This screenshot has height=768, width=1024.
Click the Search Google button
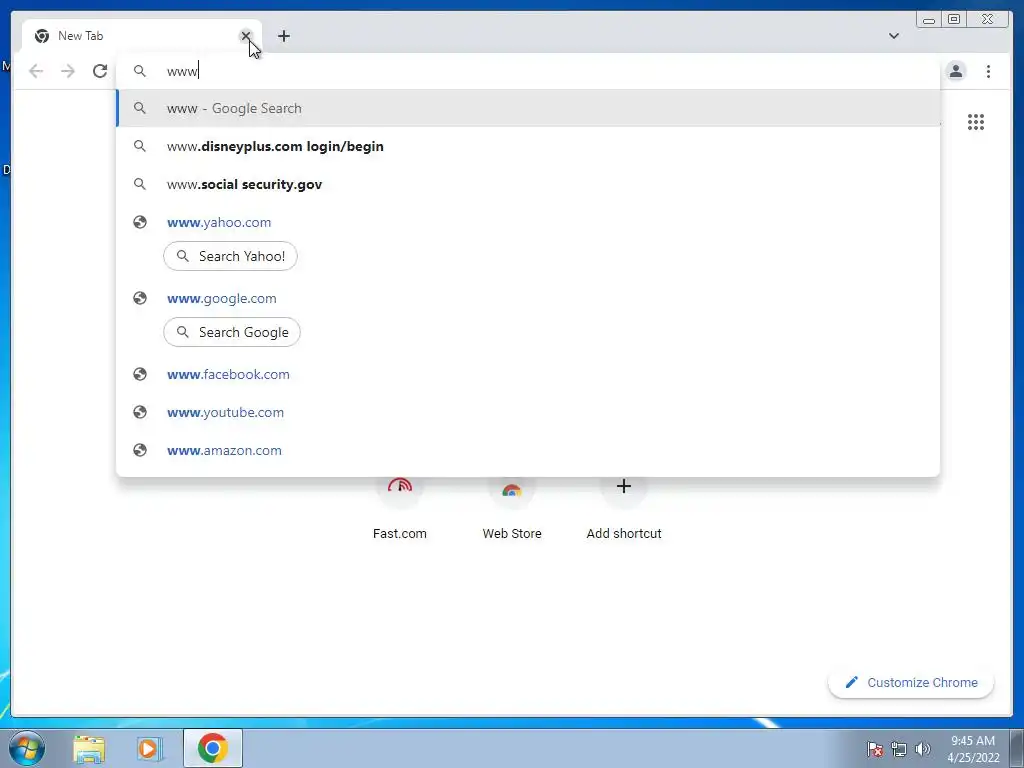(232, 332)
